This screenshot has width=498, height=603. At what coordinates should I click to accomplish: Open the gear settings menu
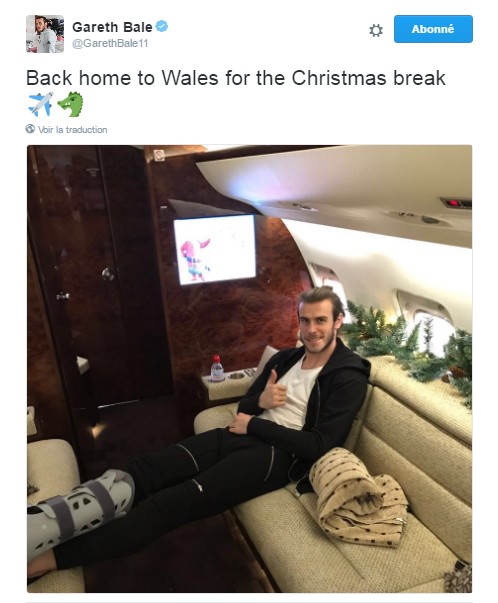[376, 30]
